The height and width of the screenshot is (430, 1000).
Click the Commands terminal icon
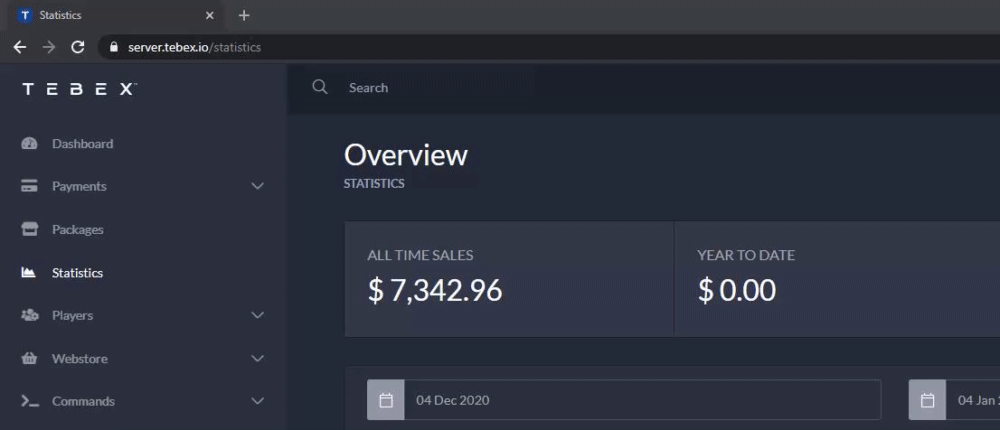30,401
